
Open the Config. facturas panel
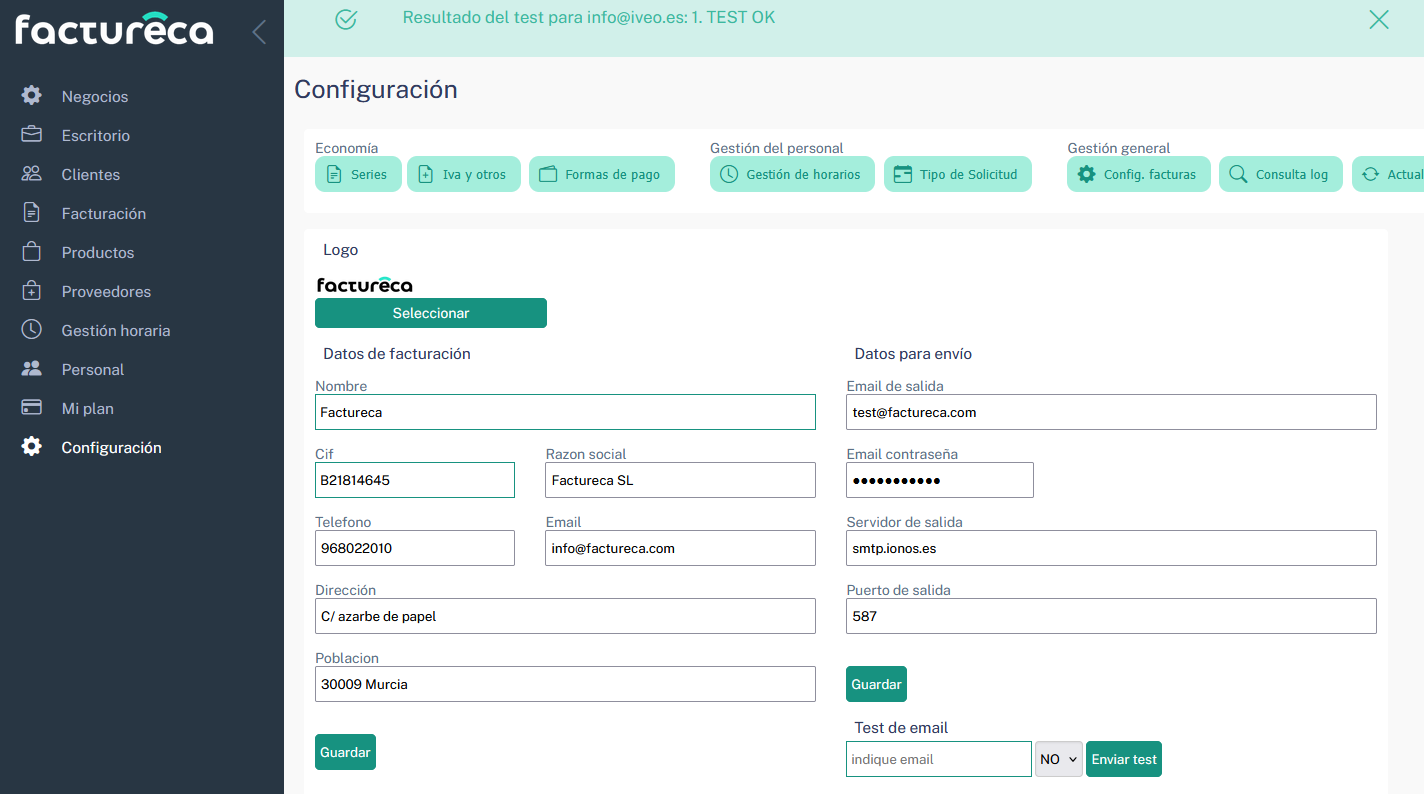coord(1138,174)
